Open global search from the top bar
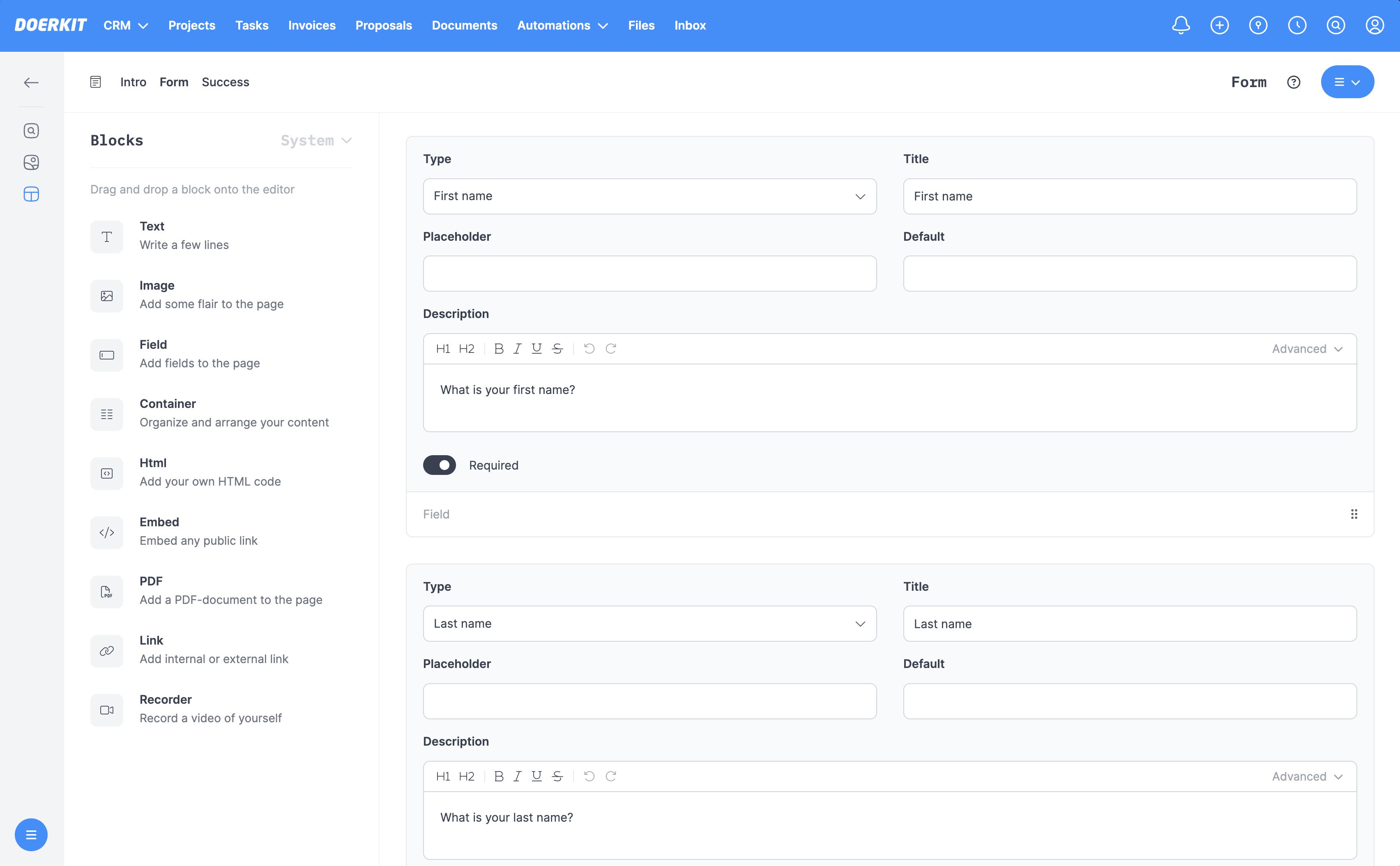Image resolution: width=1400 pixels, height=866 pixels. [x=1336, y=25]
